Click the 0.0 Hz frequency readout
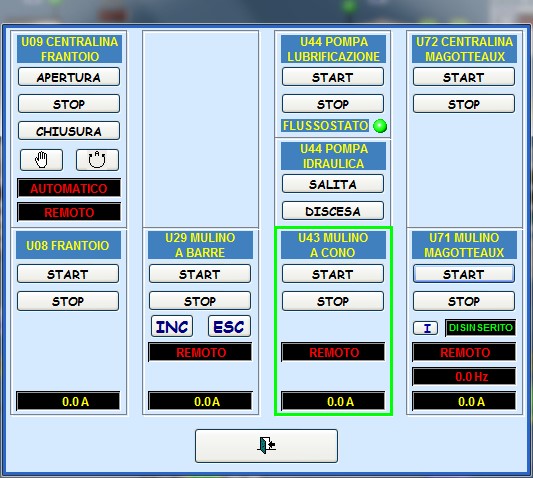 [464, 376]
